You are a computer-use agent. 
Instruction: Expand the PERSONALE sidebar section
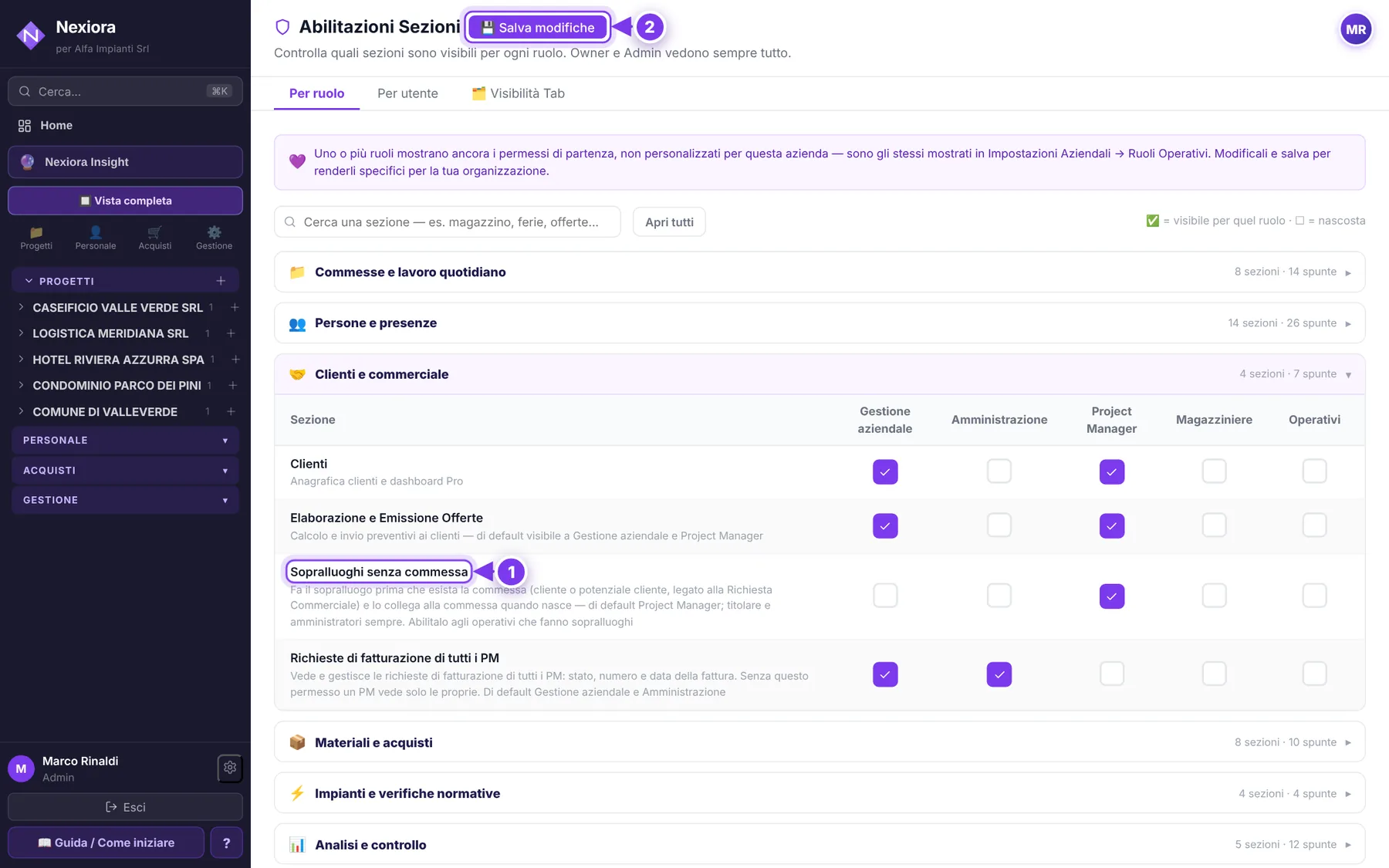tap(125, 441)
